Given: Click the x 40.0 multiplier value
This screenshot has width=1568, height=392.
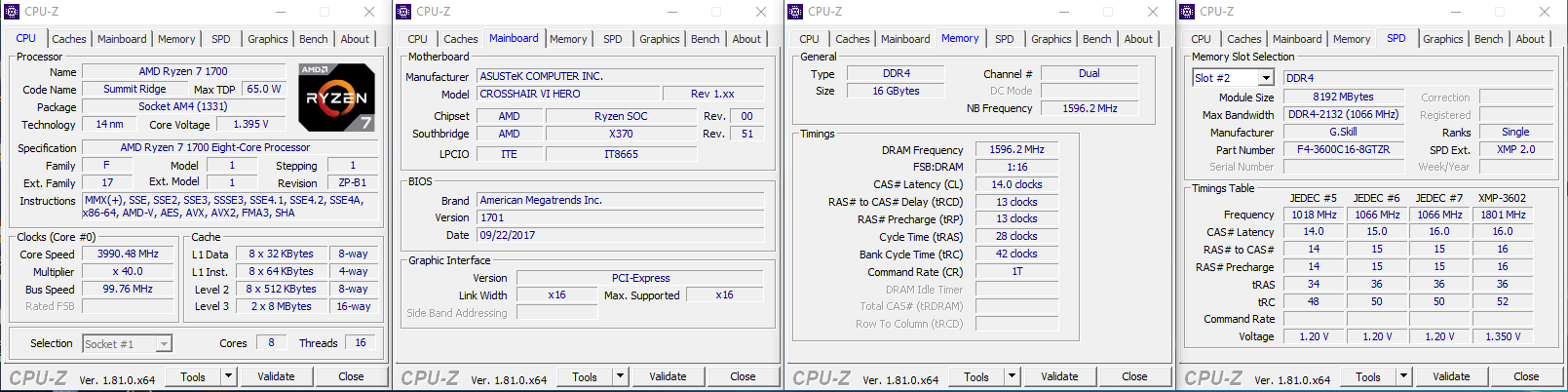Looking at the screenshot, I should (x=128, y=271).
